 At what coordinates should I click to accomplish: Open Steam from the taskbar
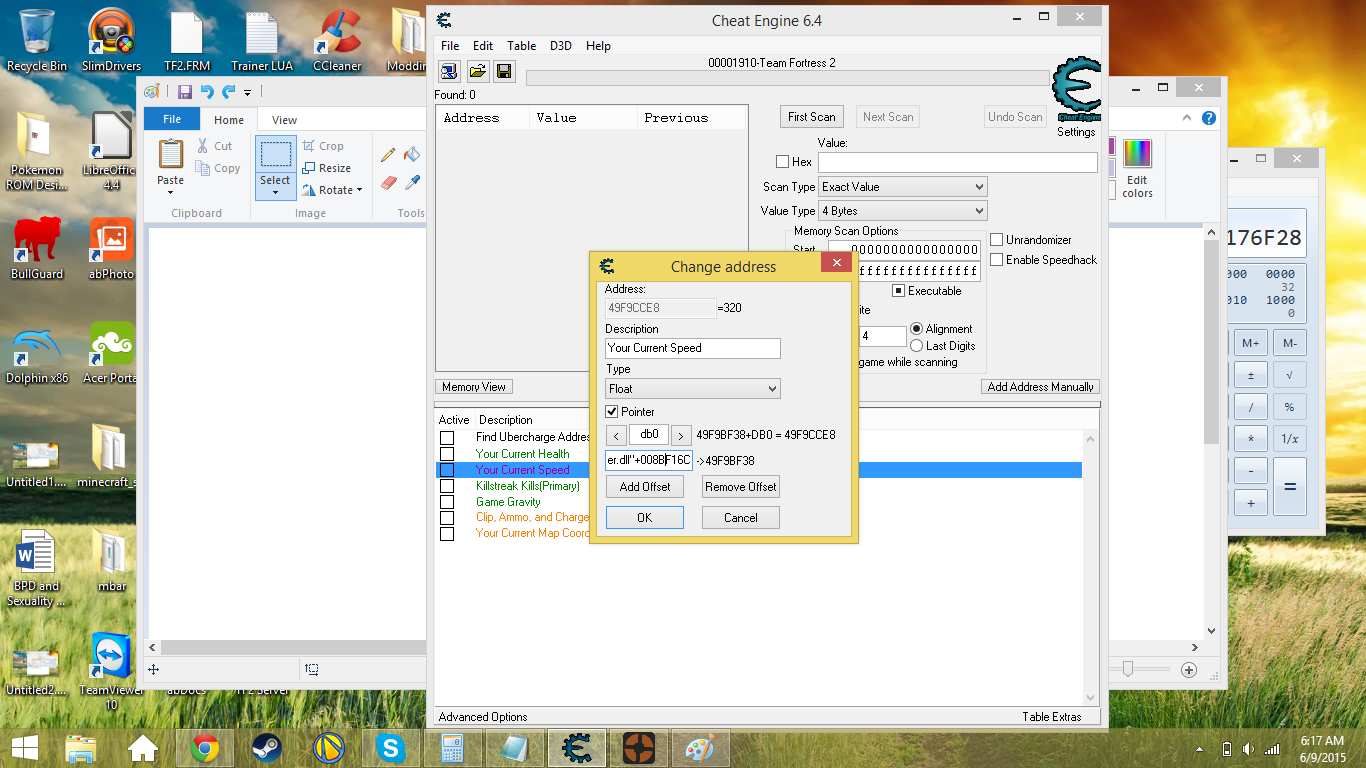[x=266, y=748]
